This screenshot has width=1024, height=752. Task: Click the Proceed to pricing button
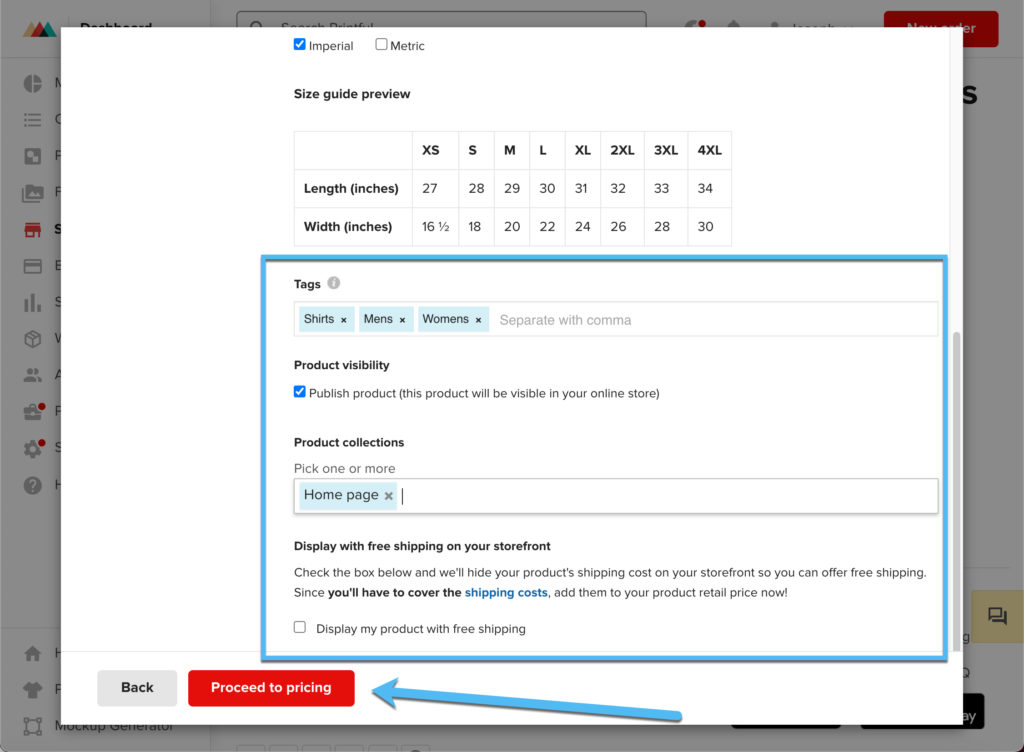tap(271, 688)
